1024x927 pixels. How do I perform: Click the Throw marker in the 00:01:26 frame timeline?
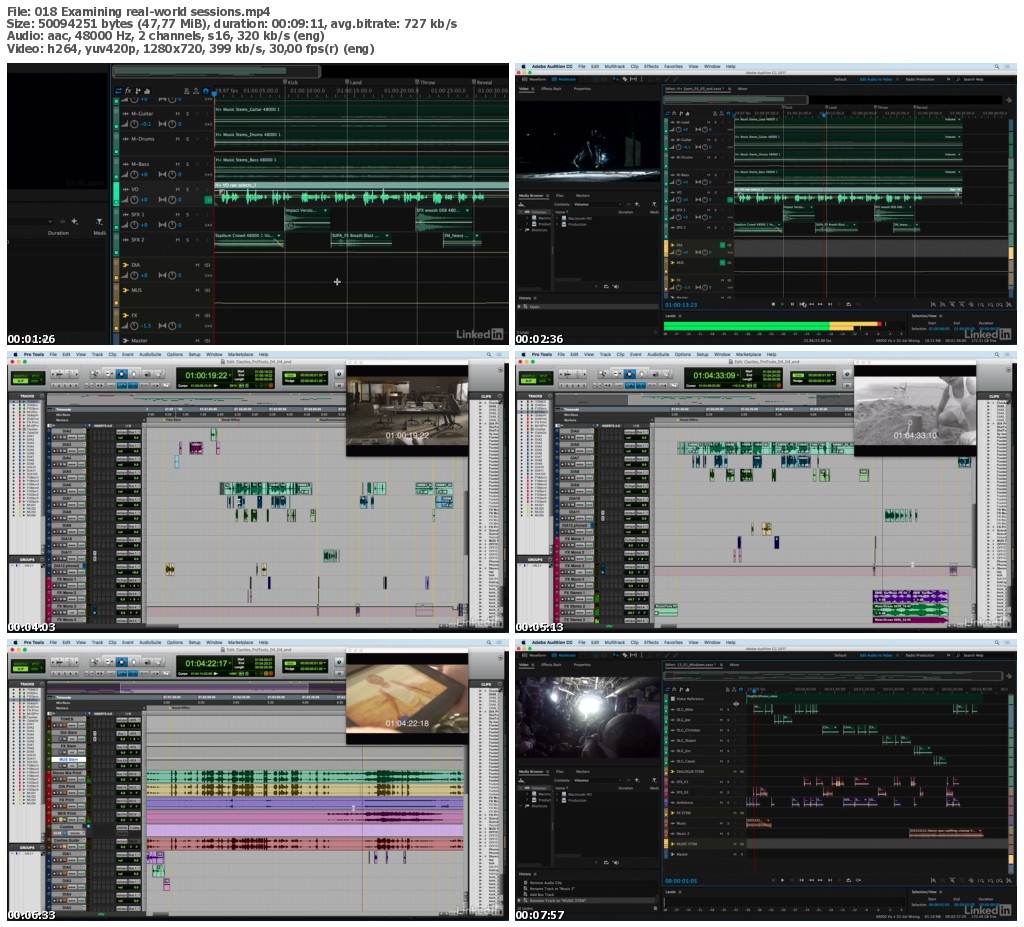click(426, 82)
